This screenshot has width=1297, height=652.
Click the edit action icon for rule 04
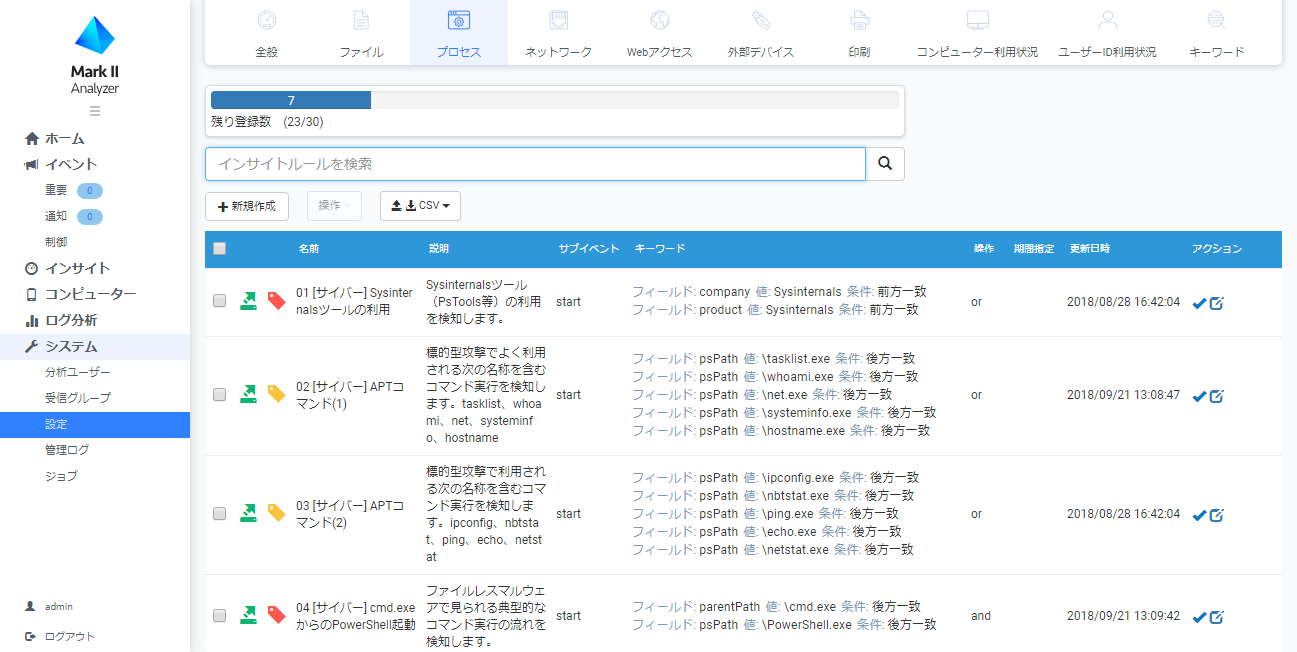pos(1217,617)
